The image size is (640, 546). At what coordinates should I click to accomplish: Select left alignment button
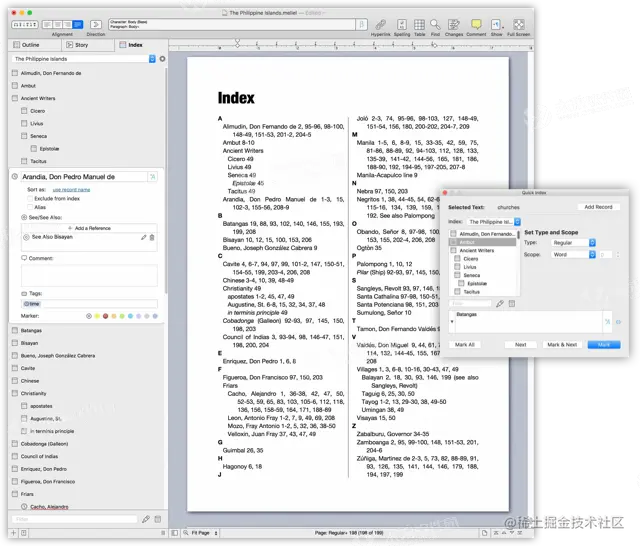coord(47,24)
